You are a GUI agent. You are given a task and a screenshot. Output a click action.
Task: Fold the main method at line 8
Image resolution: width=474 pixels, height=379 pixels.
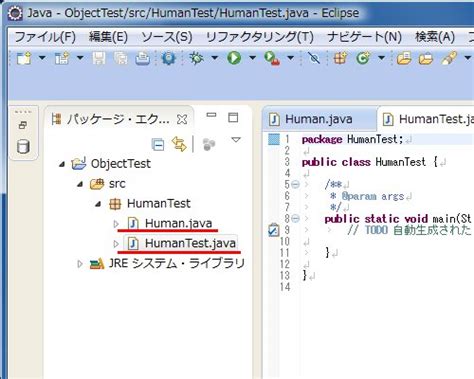coord(295,219)
